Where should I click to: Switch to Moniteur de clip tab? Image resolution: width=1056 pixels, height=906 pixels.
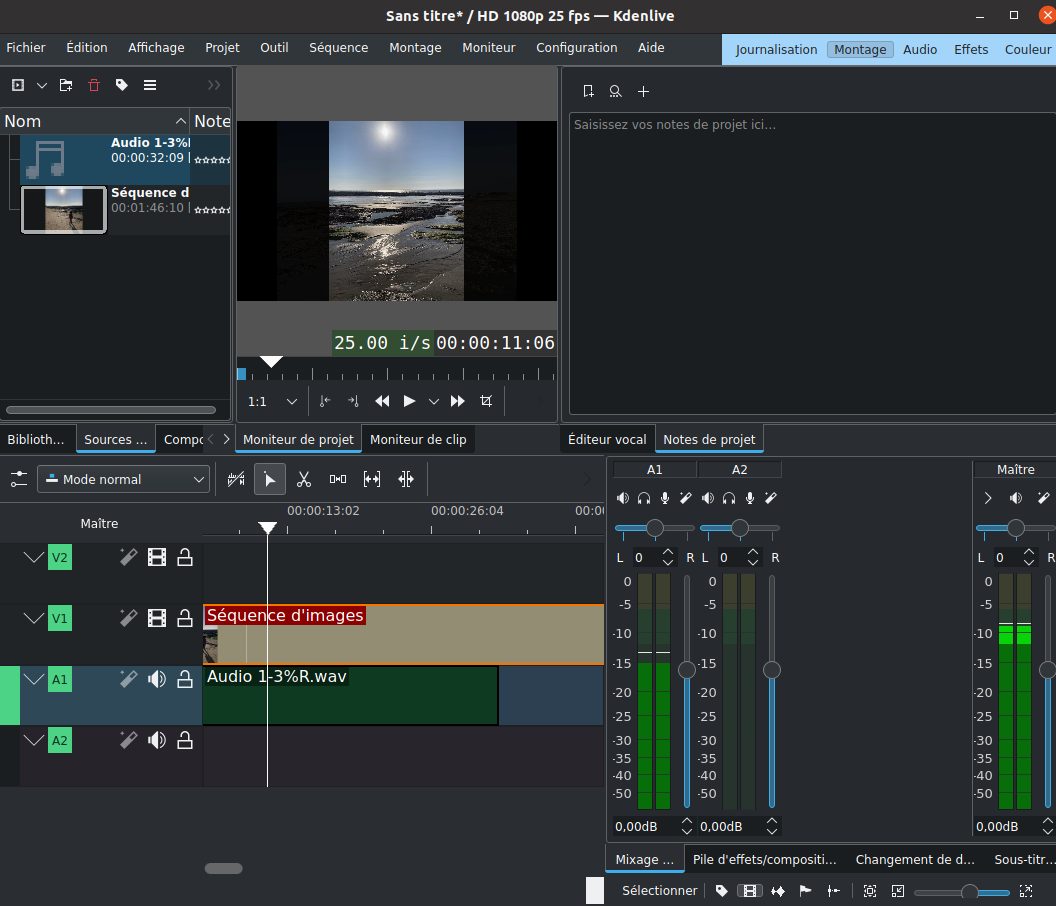click(x=418, y=439)
